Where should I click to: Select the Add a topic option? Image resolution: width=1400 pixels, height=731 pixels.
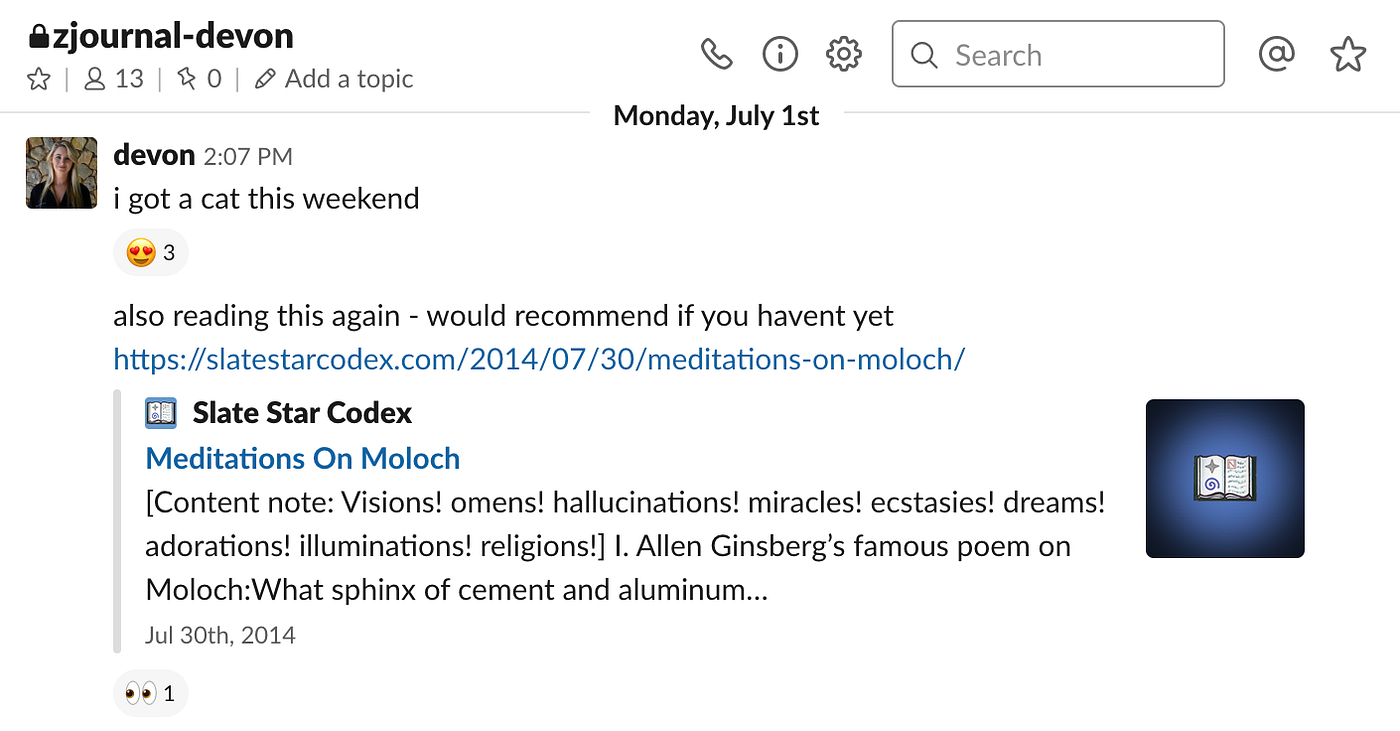333,78
